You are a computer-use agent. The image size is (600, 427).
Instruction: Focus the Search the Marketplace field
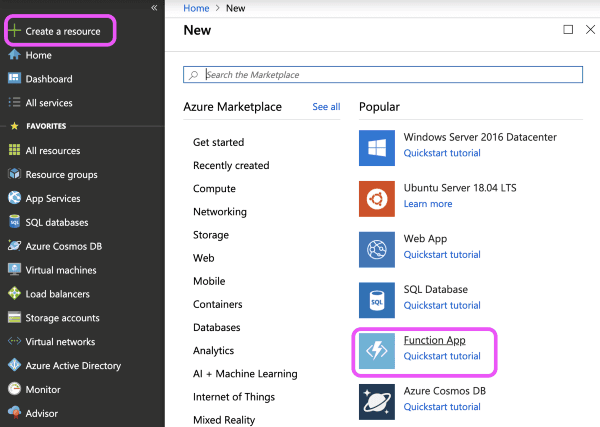click(383, 75)
